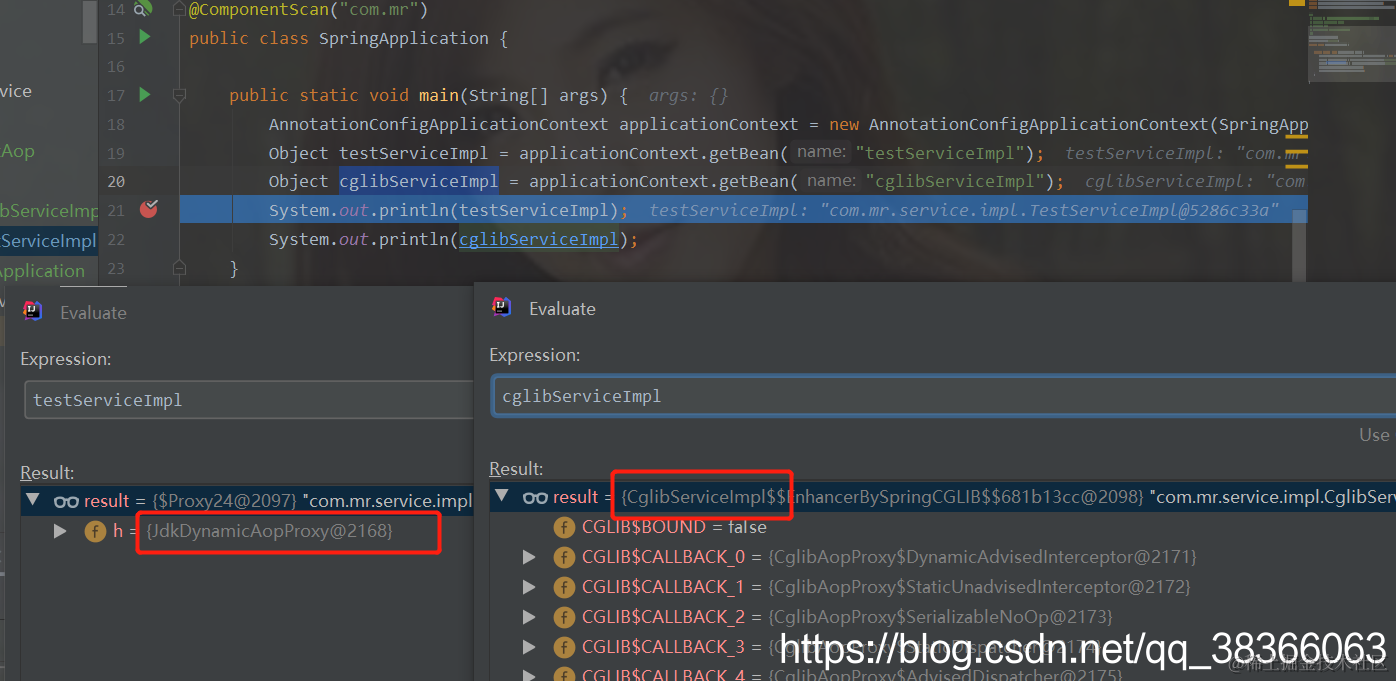Click the Spring bean gutter icon at line 14
Viewport: 1396px width, 681px height.
click(143, 9)
